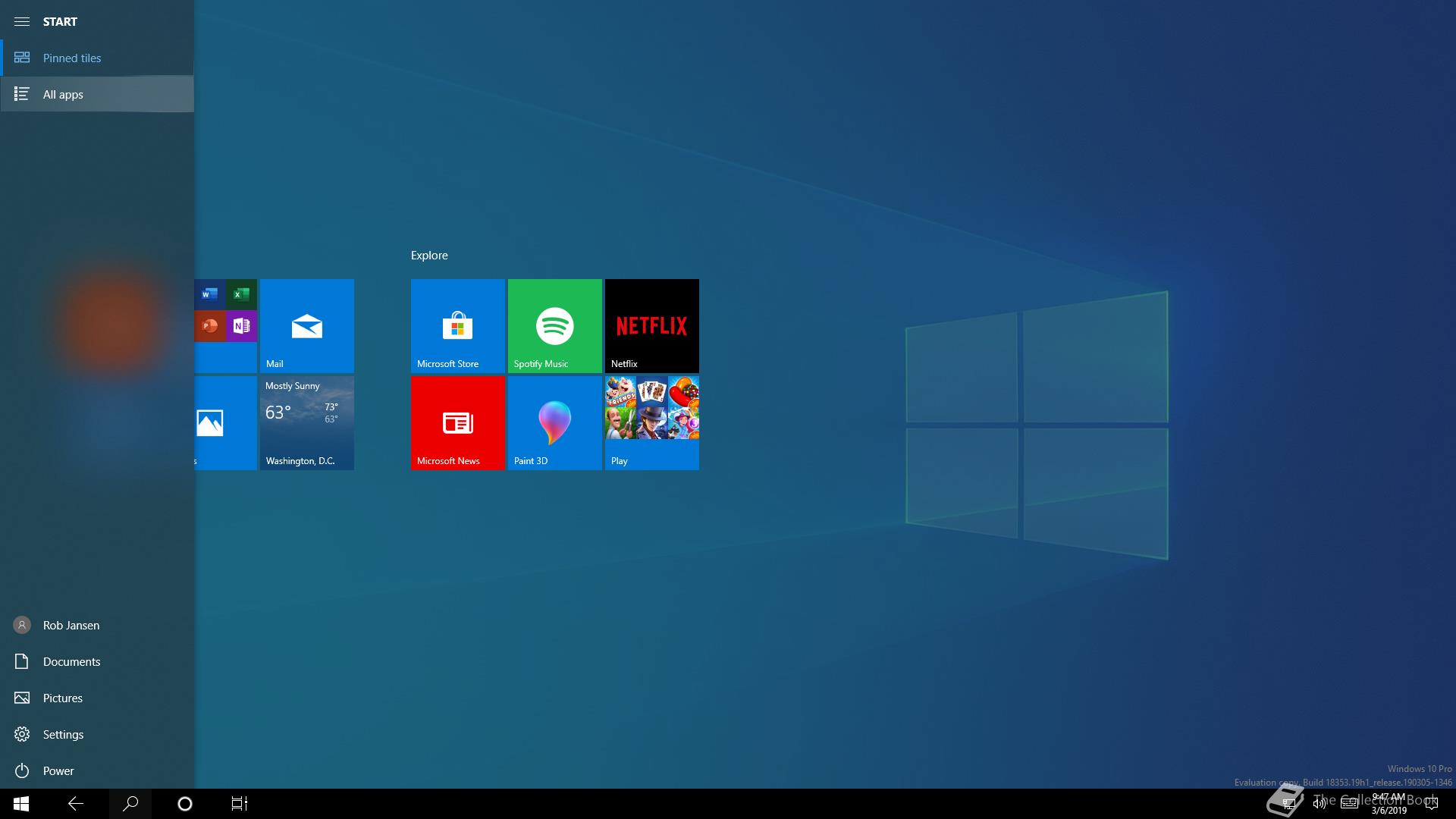Open the Office apps folder tile

pos(226,326)
